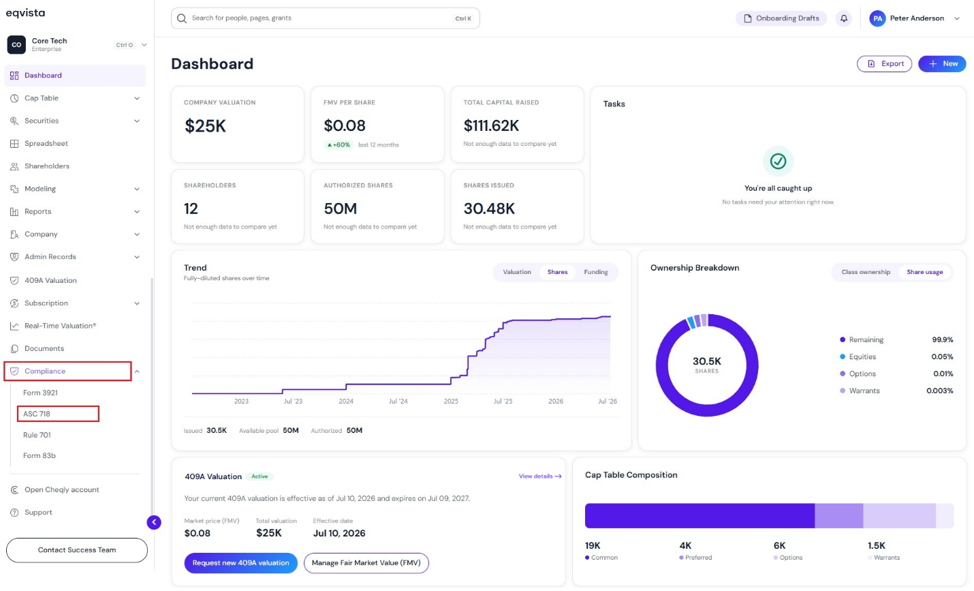Collapse the Compliance submenu chevron
Viewport: 974px width, 591px height.
137,372
